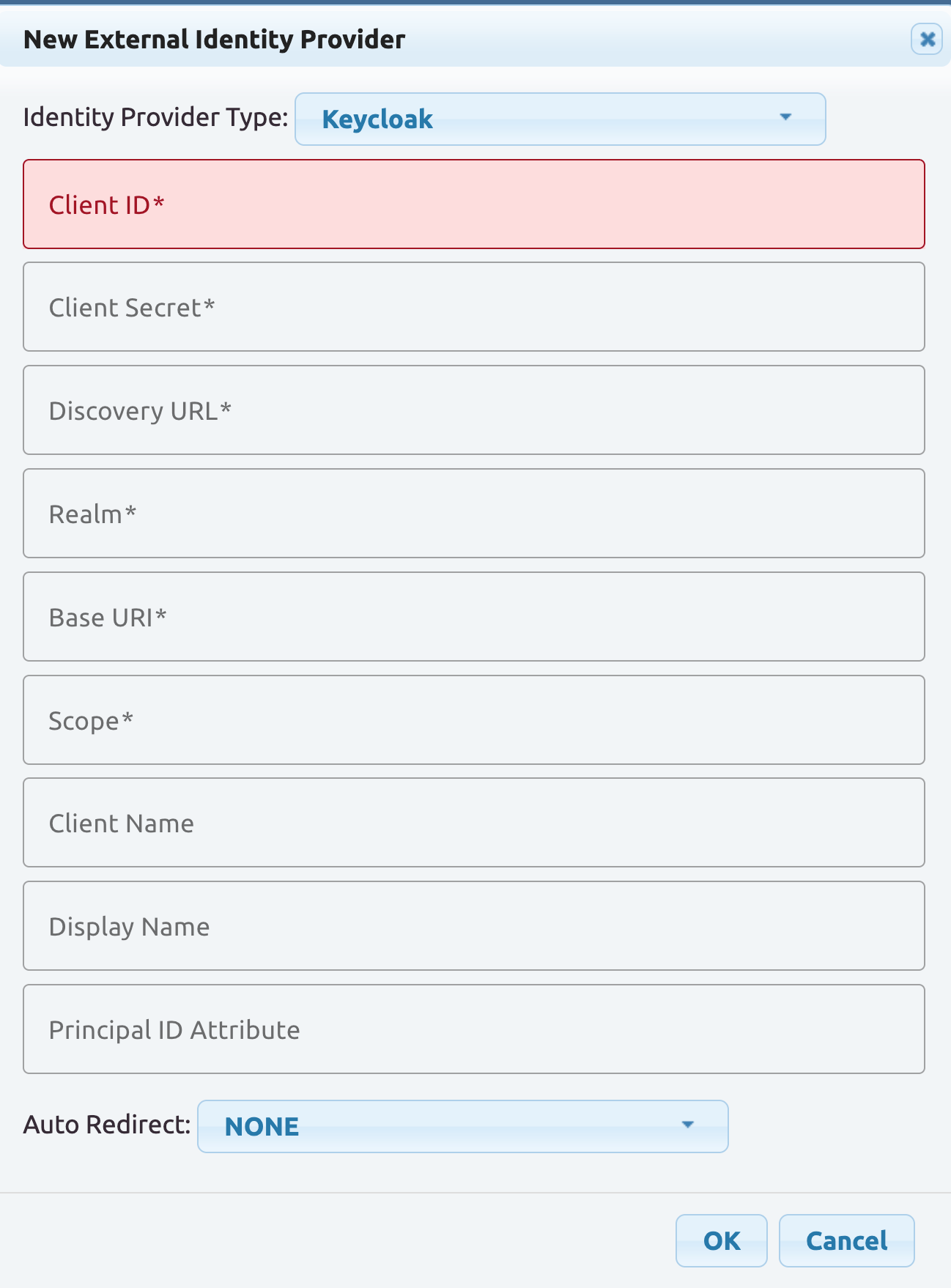Click into the Client Secret field
The width and height of the screenshot is (951, 1288).
coord(473,307)
